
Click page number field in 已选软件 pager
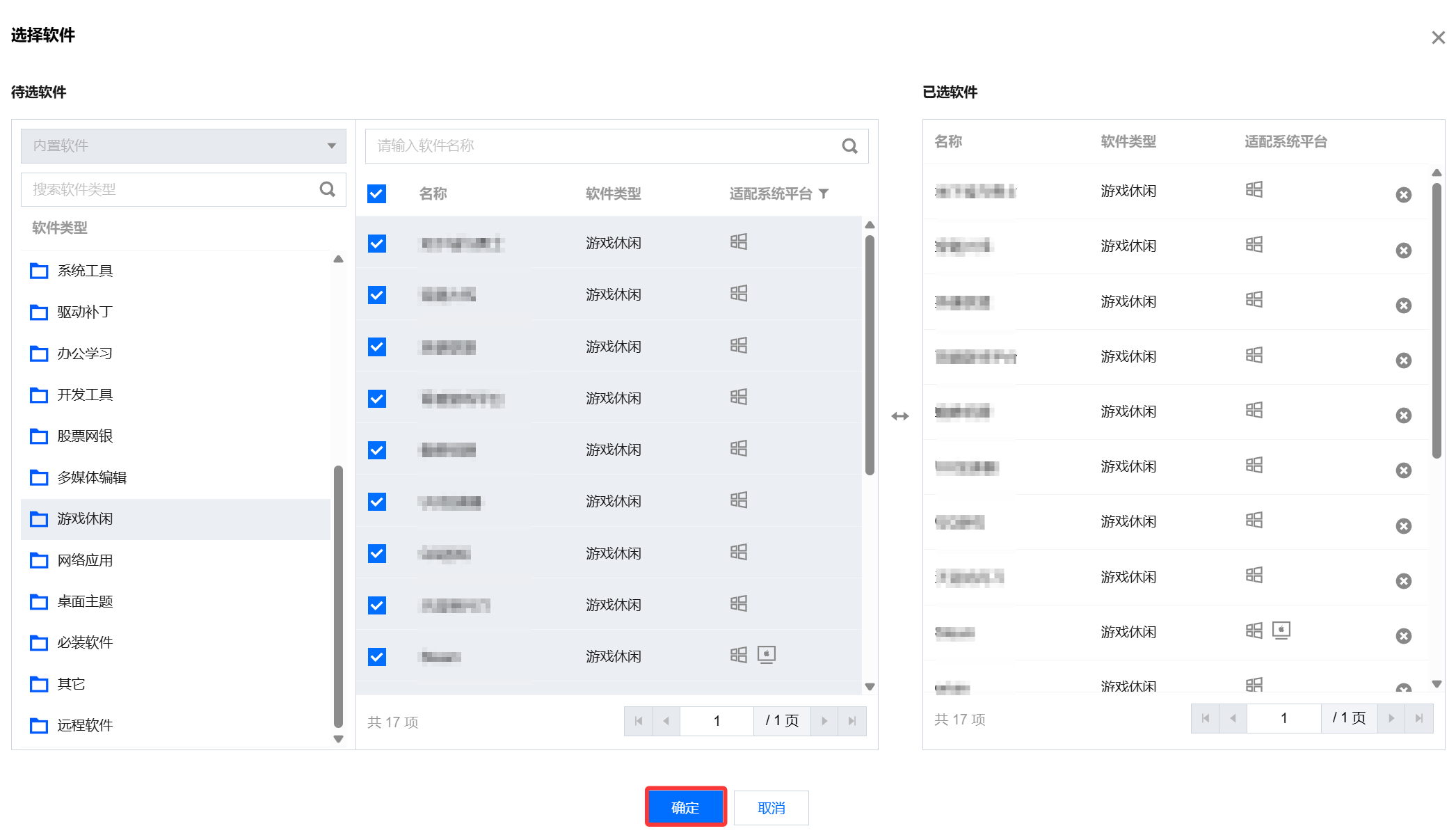click(1283, 718)
